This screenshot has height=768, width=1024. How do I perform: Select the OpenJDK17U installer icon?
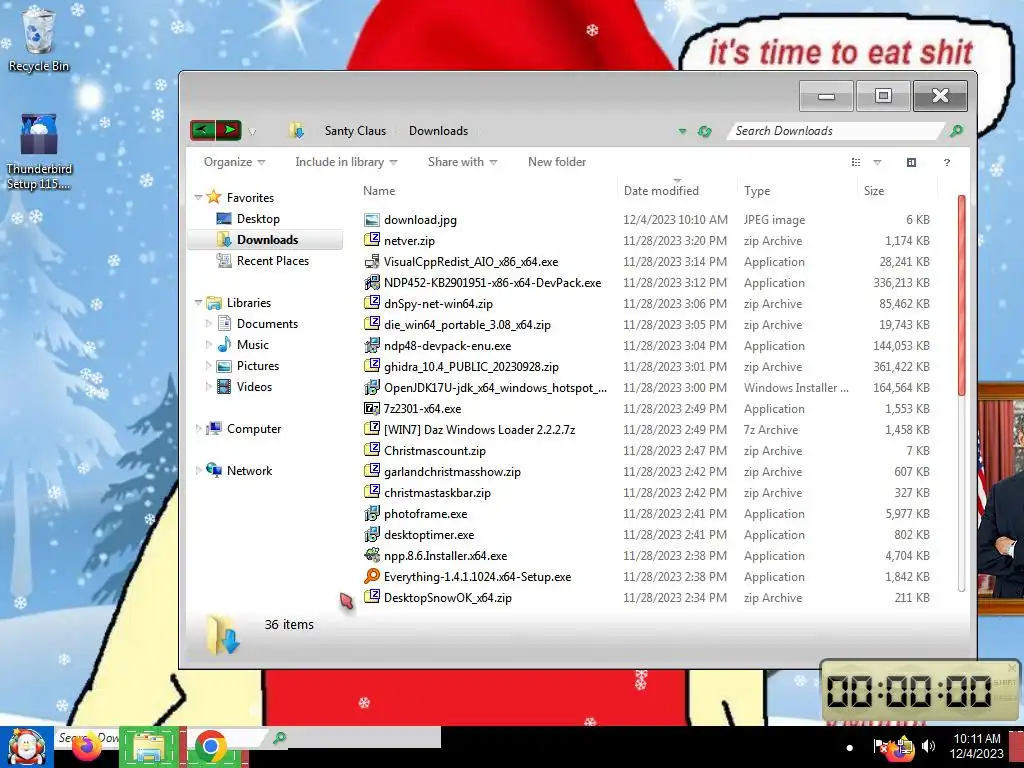click(x=372, y=388)
